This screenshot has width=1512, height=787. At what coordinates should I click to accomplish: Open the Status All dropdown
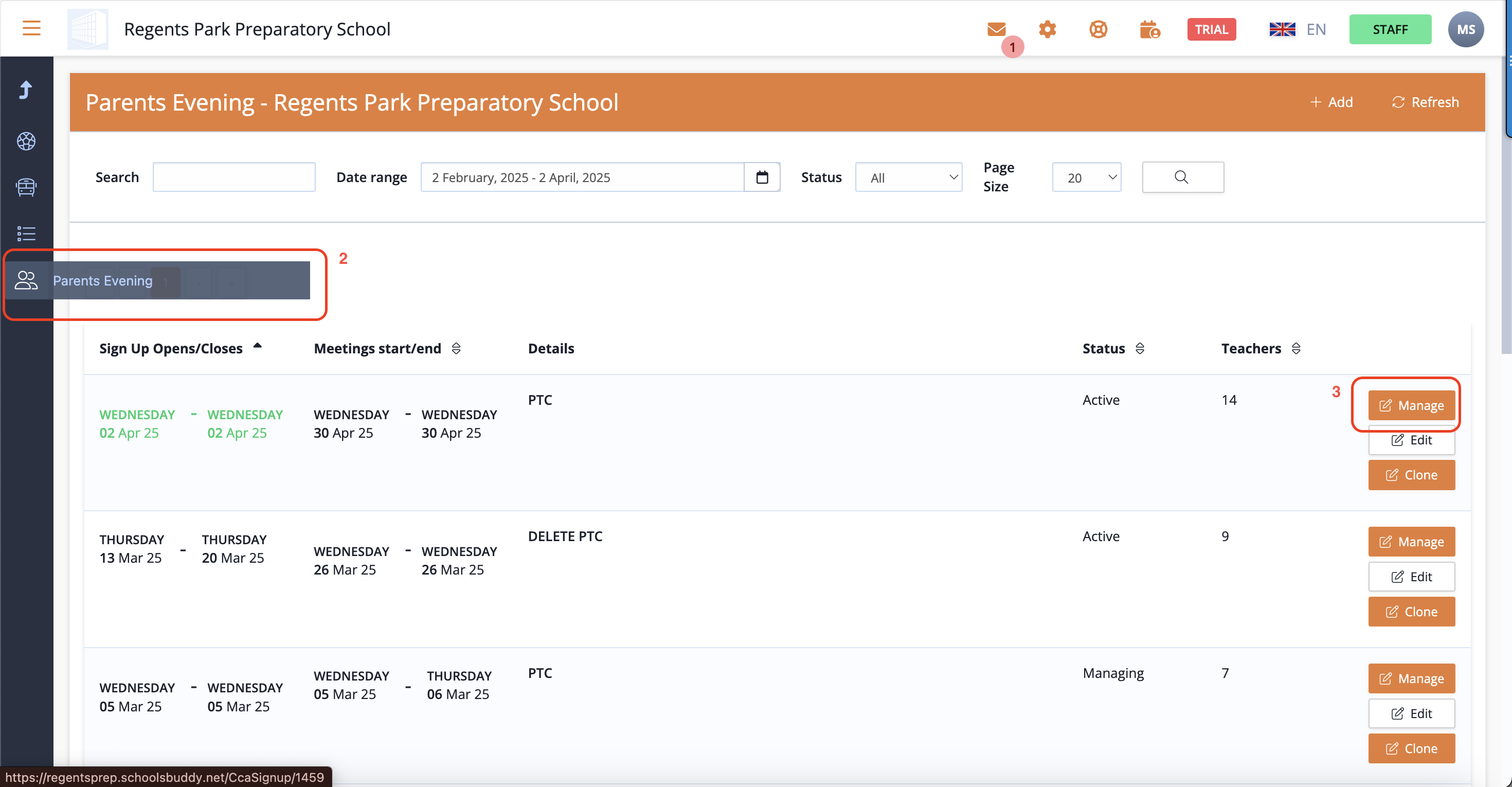909,177
